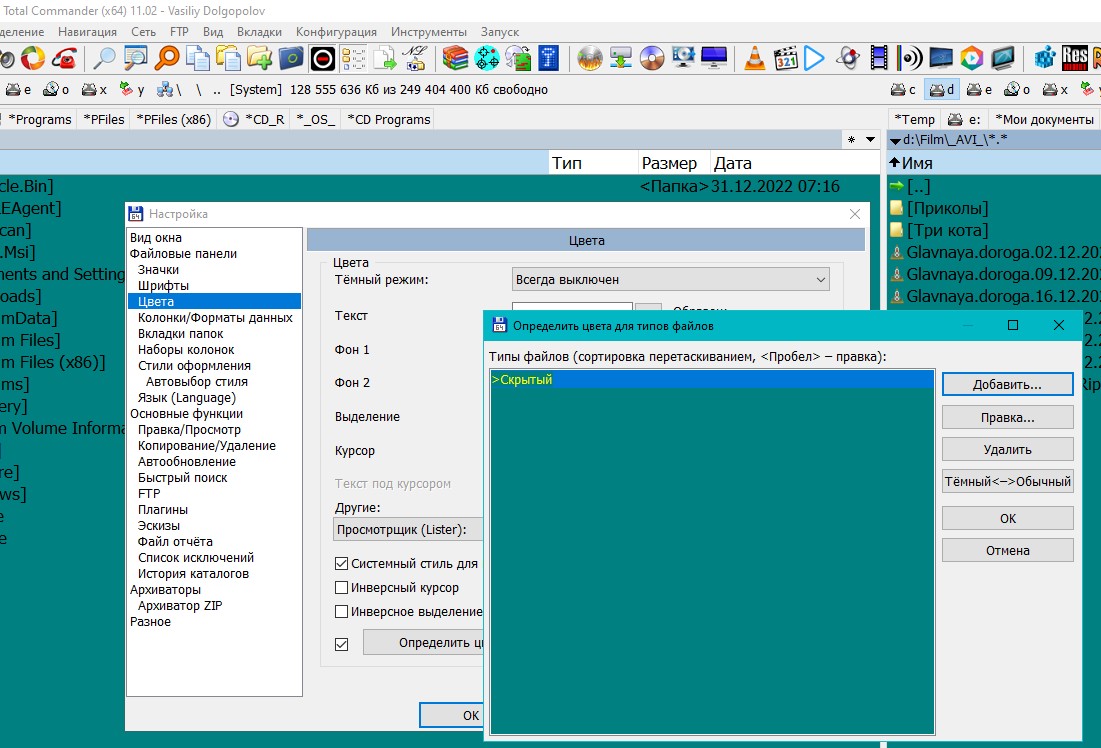Viewport: 1101px width, 748px height.
Task: Click the blue T icon in toolbar
Action: point(548,58)
